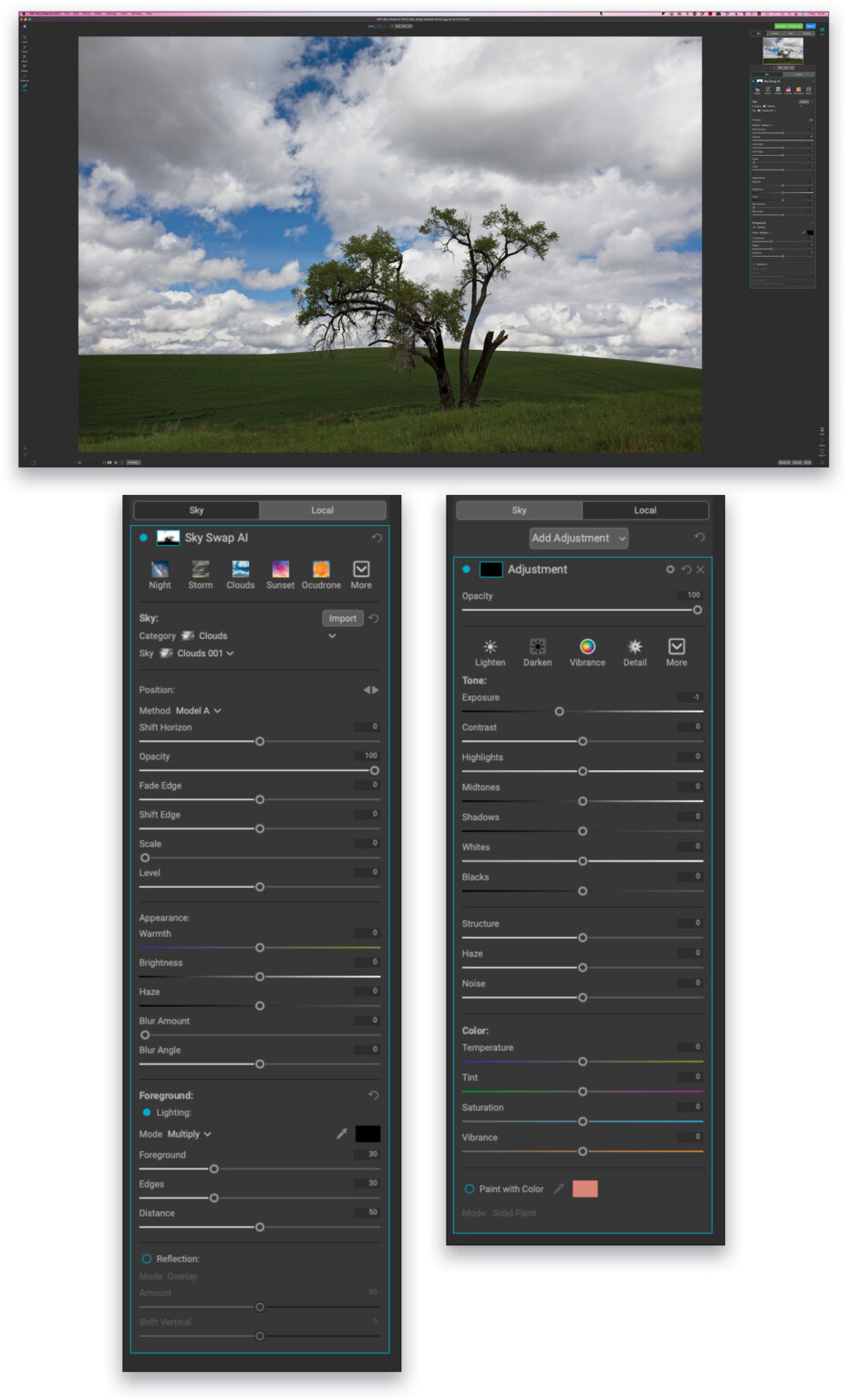Switch to the Sky tab
Viewport: 848px width, 1400px height.
coord(519,510)
